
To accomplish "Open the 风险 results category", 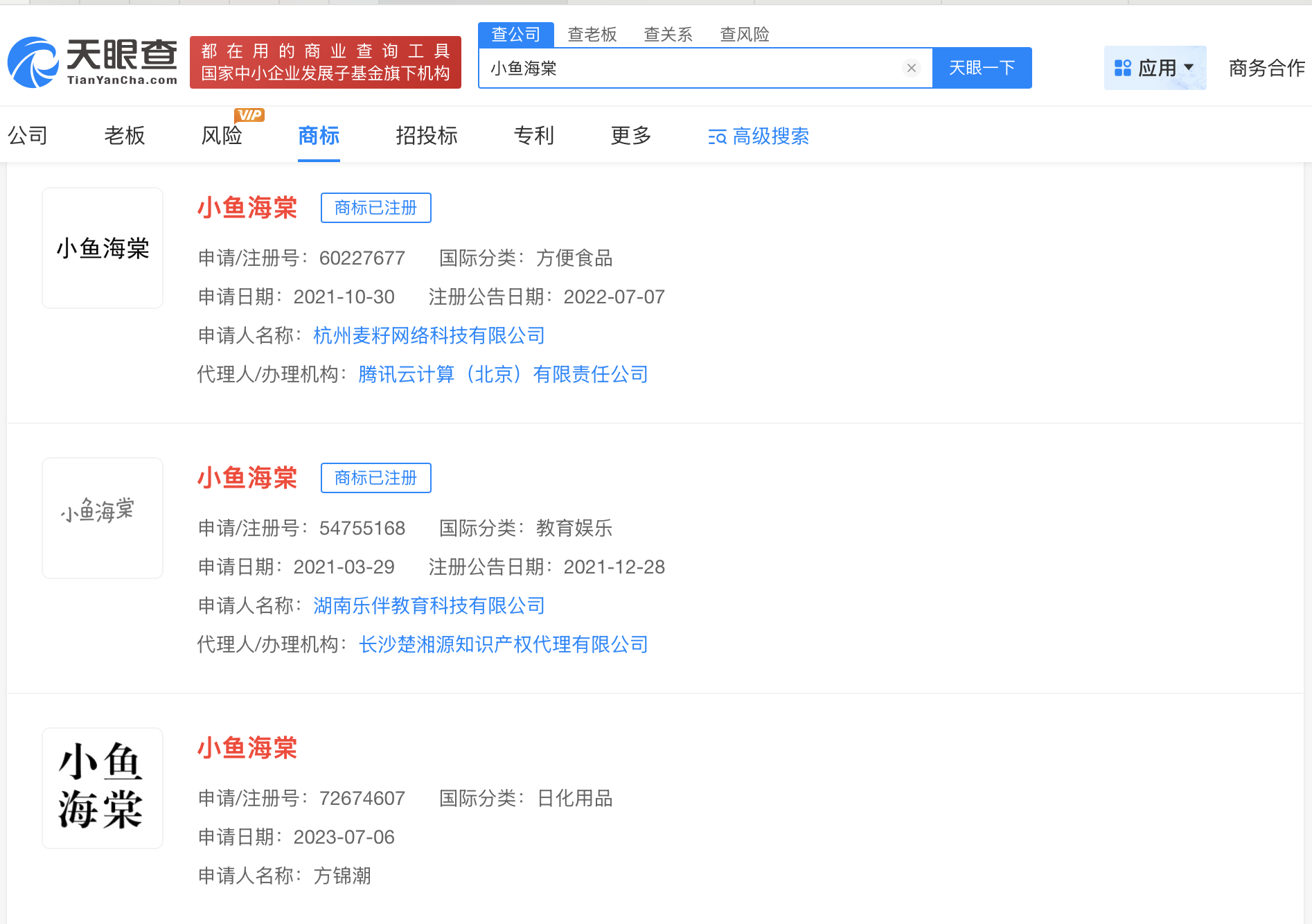I will (222, 136).
